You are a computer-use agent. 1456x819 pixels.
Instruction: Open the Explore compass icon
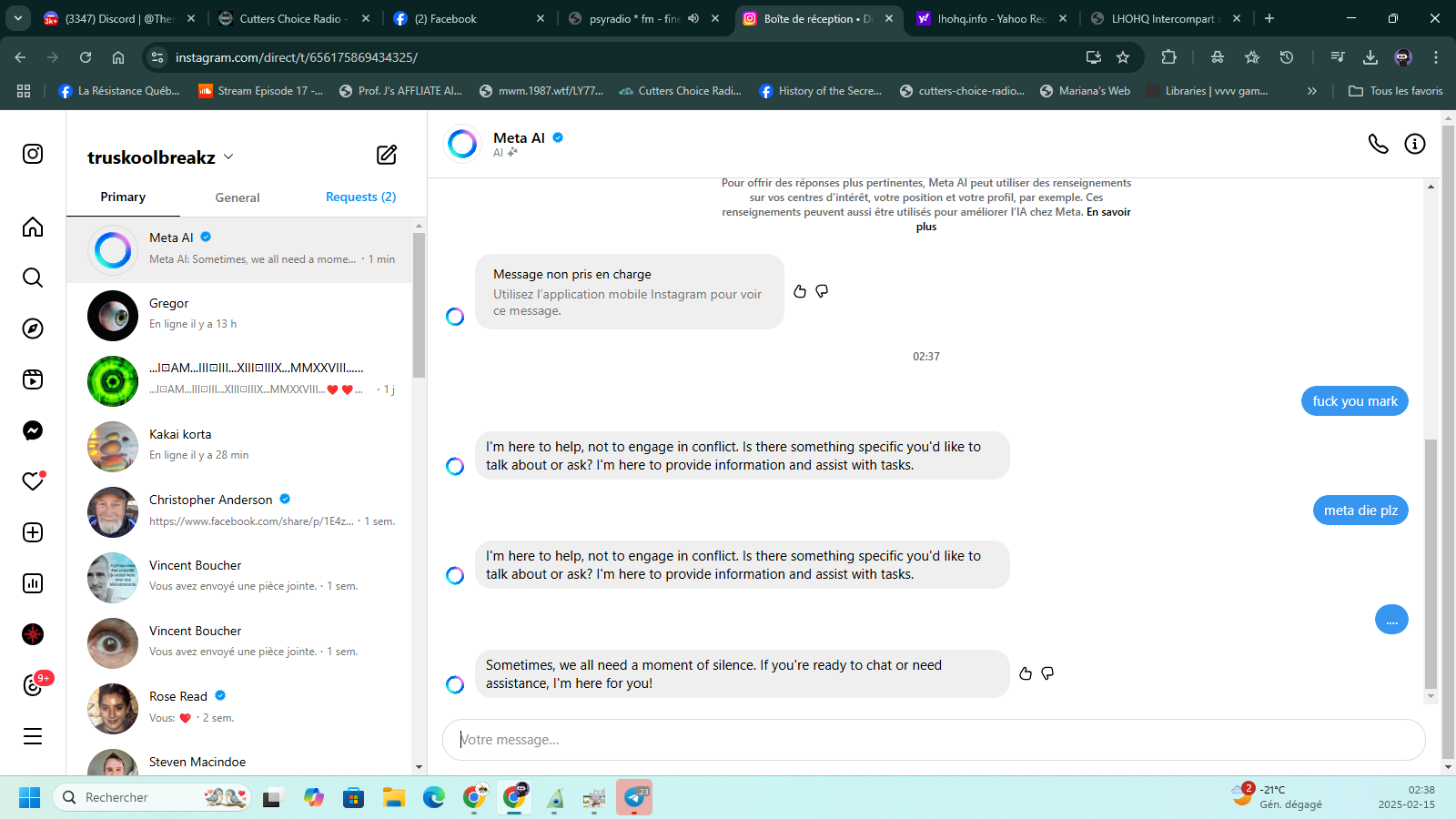pos(33,329)
